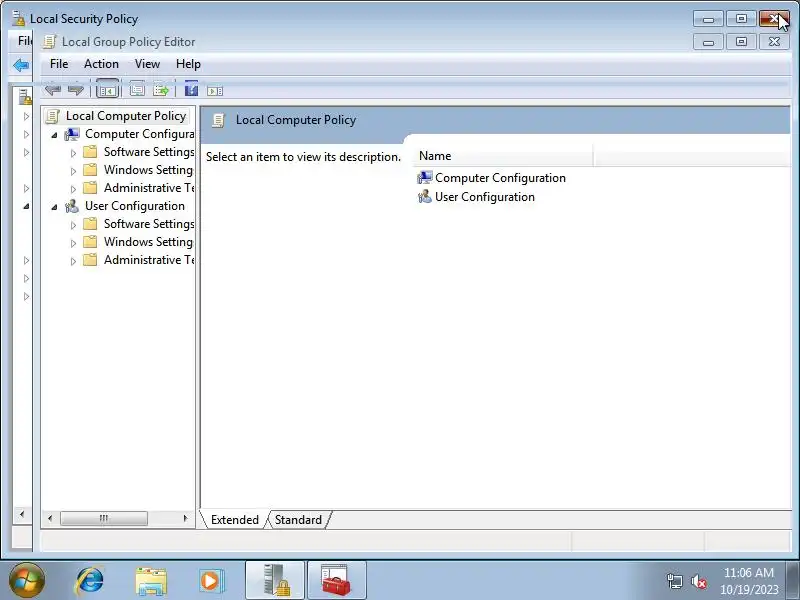Expand Windows Settings under User Configuration

coord(73,243)
